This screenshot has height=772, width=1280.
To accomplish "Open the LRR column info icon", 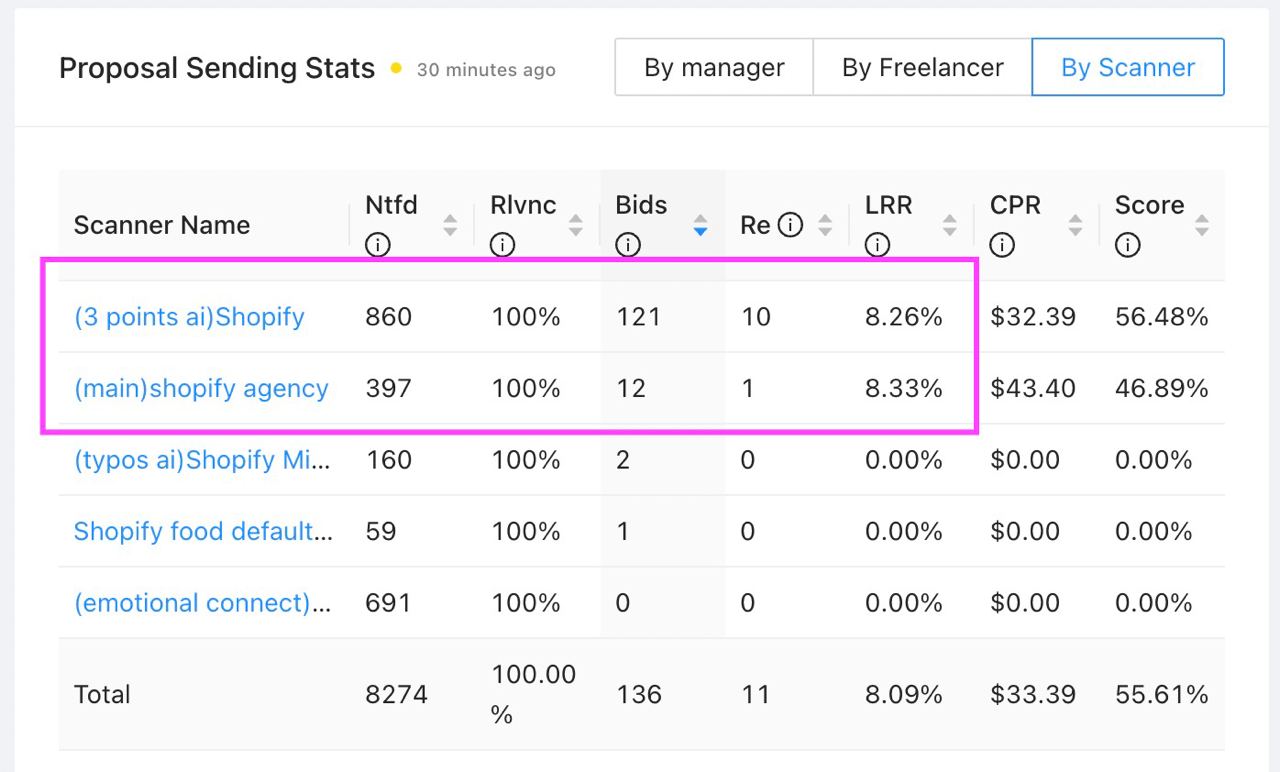I will coord(878,245).
